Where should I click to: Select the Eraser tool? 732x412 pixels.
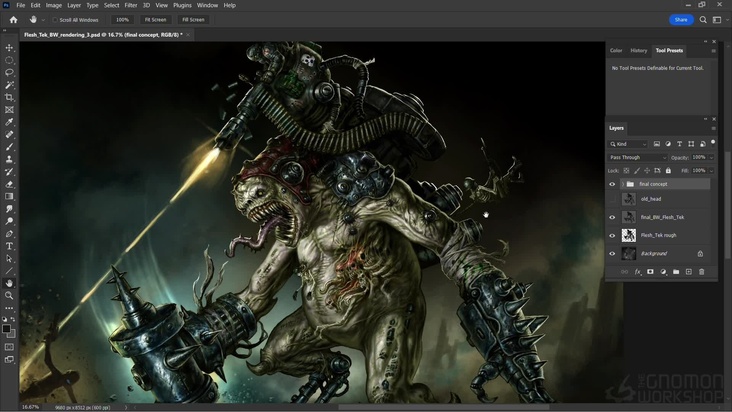pyautogui.click(x=9, y=184)
